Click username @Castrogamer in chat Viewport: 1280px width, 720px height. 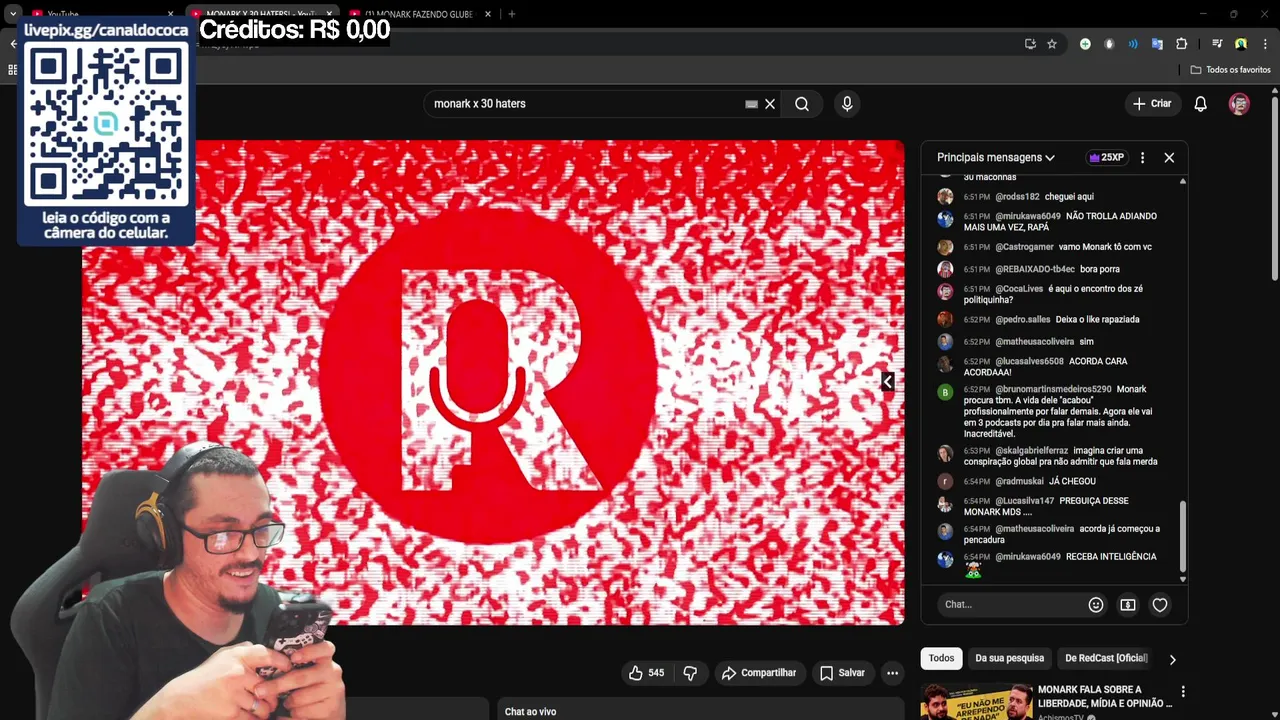pos(1024,247)
